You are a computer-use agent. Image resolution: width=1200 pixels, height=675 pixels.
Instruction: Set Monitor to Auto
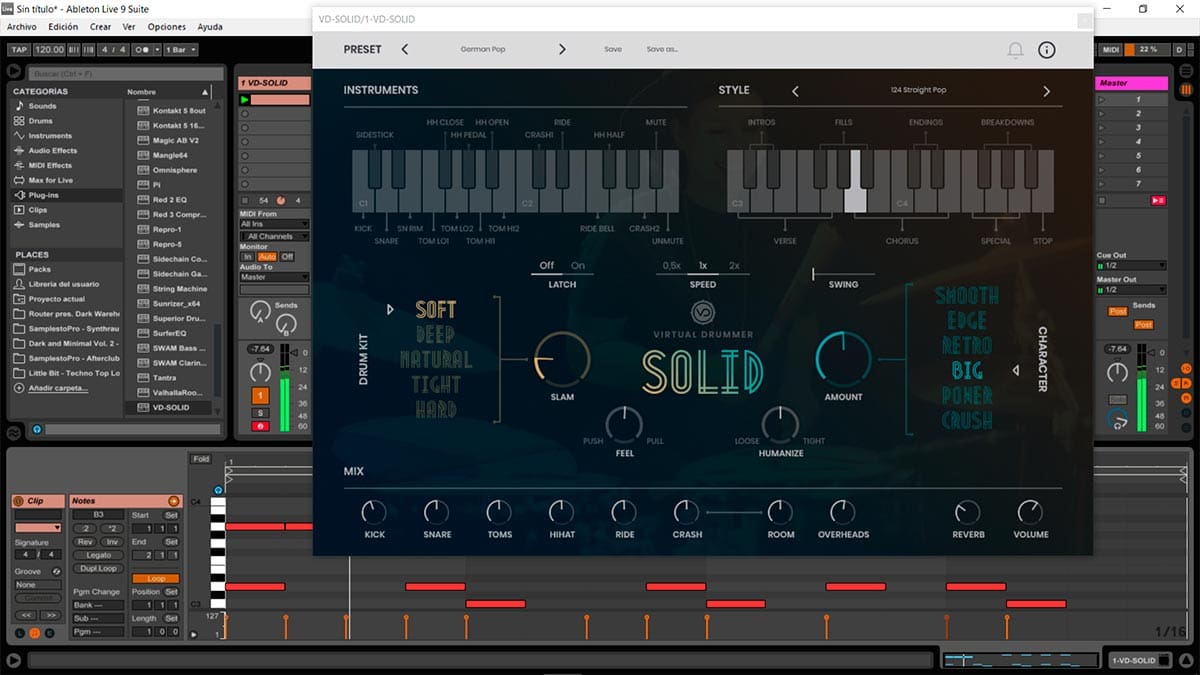[266, 257]
